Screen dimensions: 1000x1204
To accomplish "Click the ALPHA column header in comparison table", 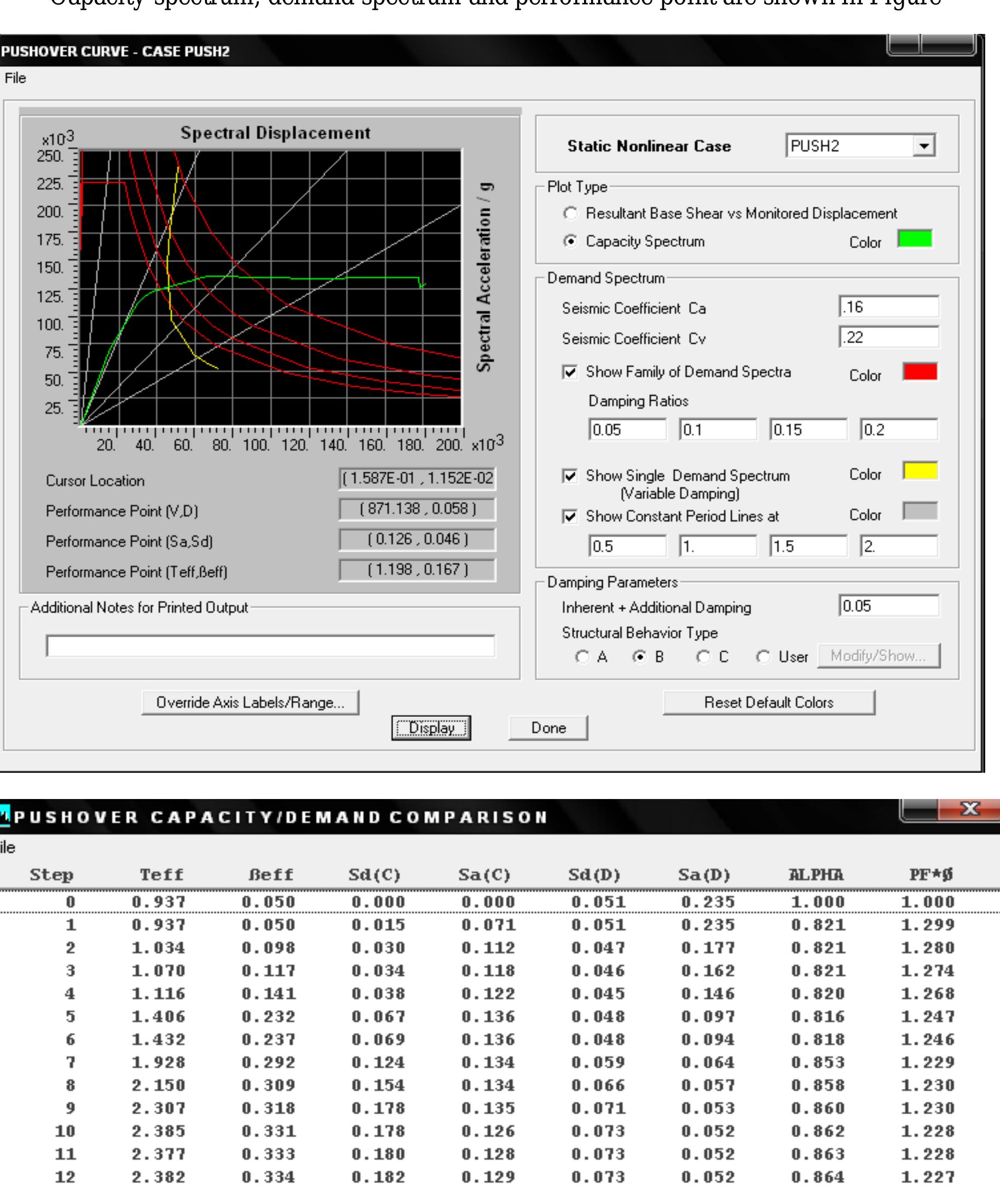I will pyautogui.click(x=816, y=875).
